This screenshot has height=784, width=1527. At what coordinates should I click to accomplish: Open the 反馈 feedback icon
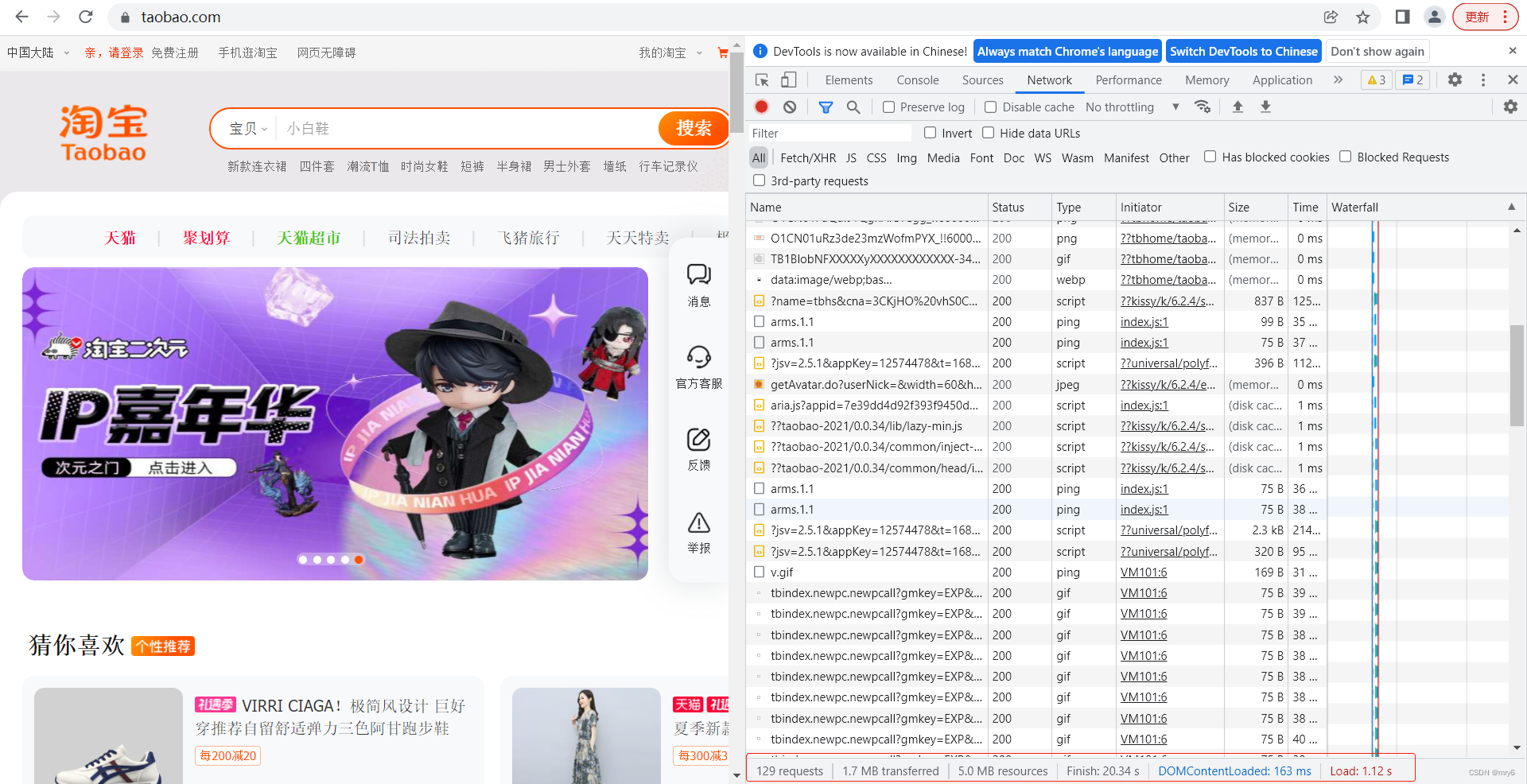tap(699, 448)
